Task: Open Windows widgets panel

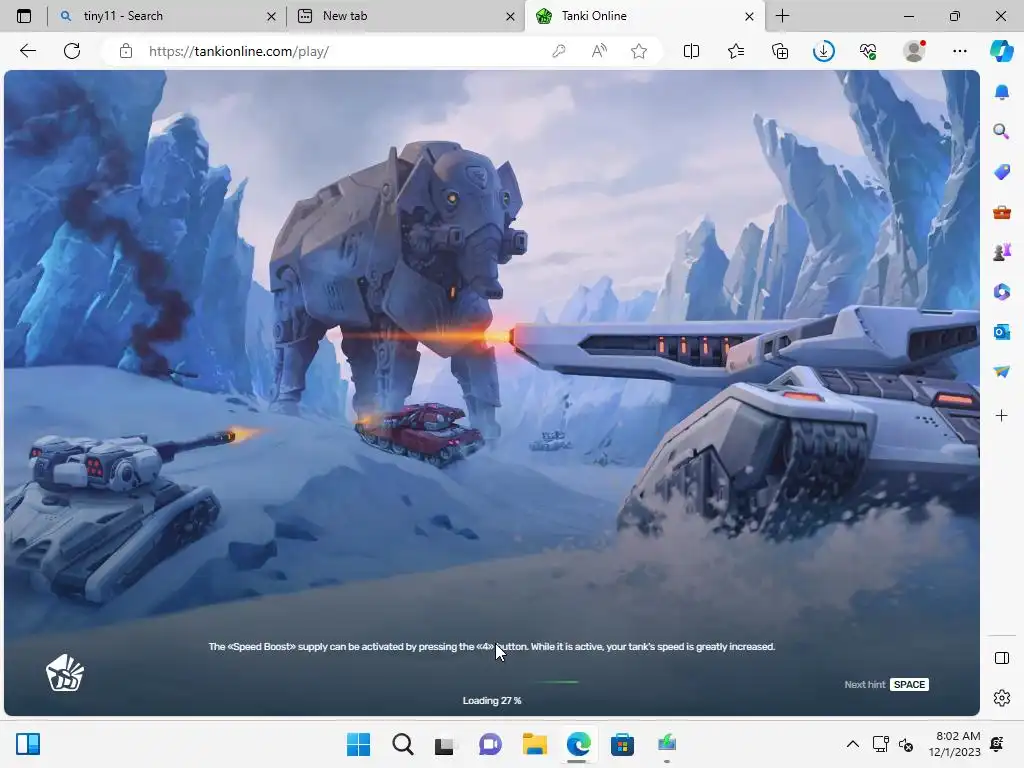Action: [28, 744]
